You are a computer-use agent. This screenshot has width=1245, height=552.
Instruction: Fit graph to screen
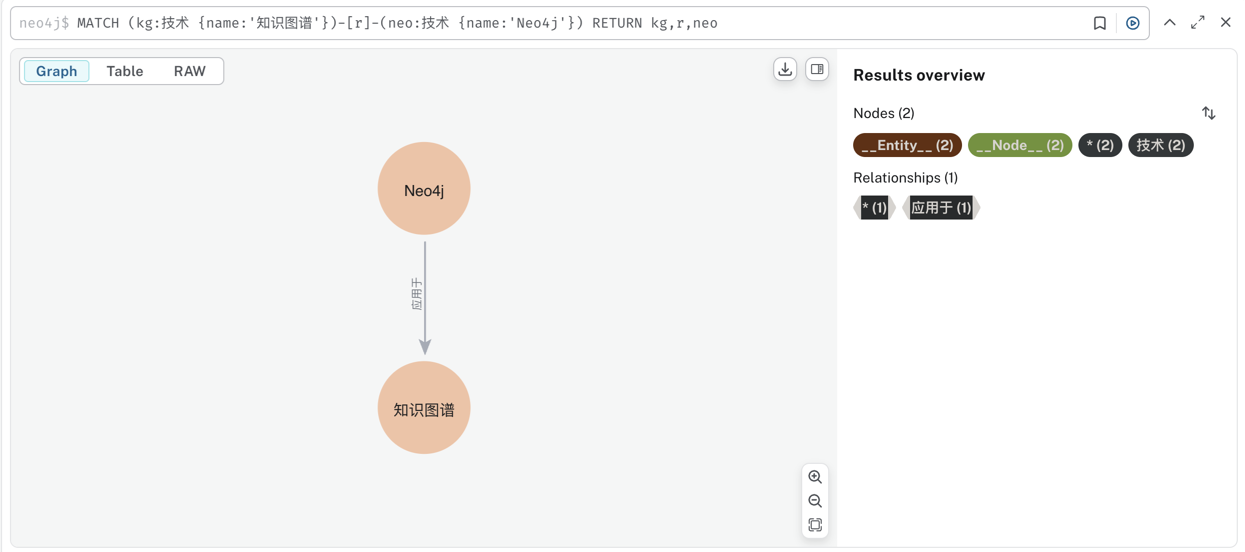click(815, 525)
